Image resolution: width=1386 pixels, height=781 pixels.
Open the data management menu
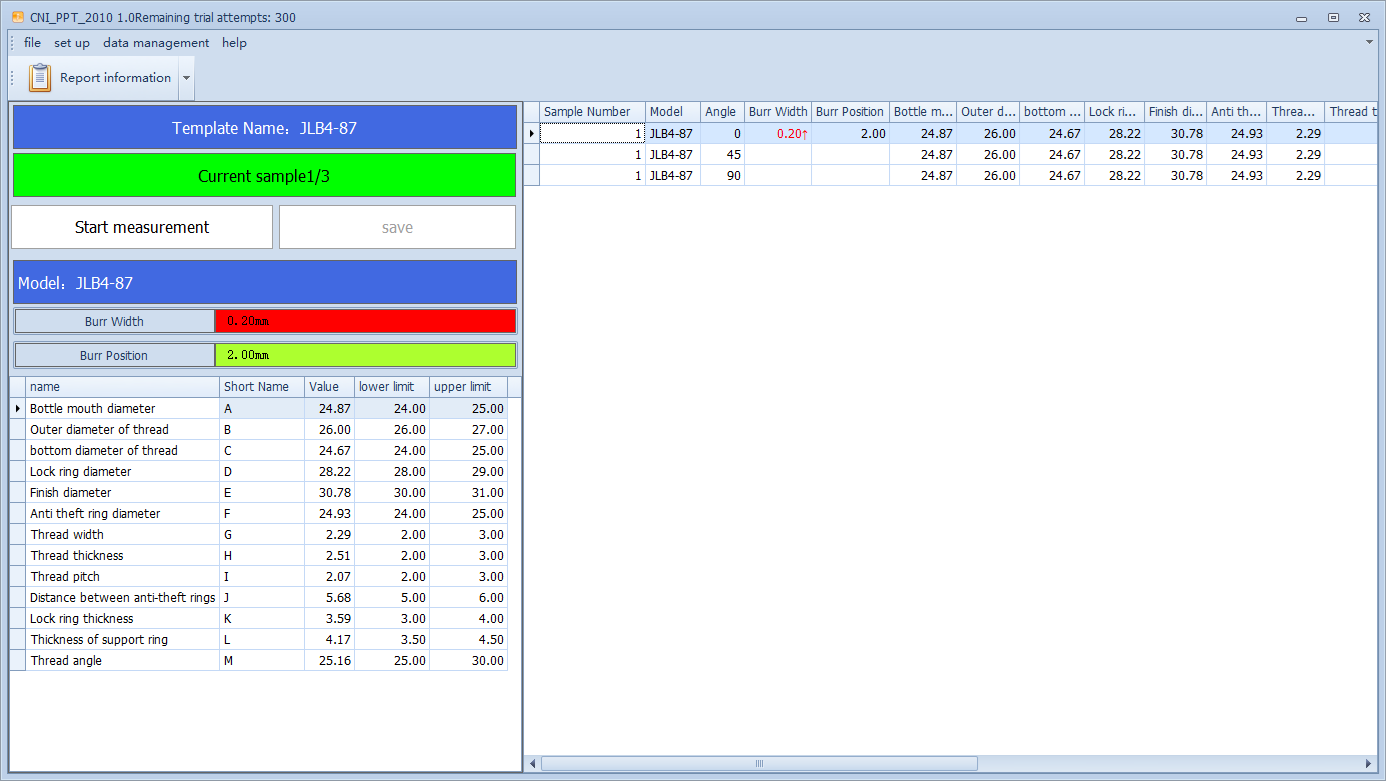pos(156,43)
